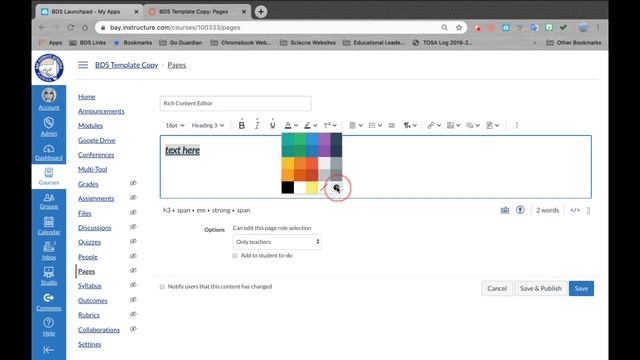Image resolution: width=640 pixels, height=360 pixels.
Task: Open Account in the global sidebar
Action: pyautogui.click(x=49, y=100)
